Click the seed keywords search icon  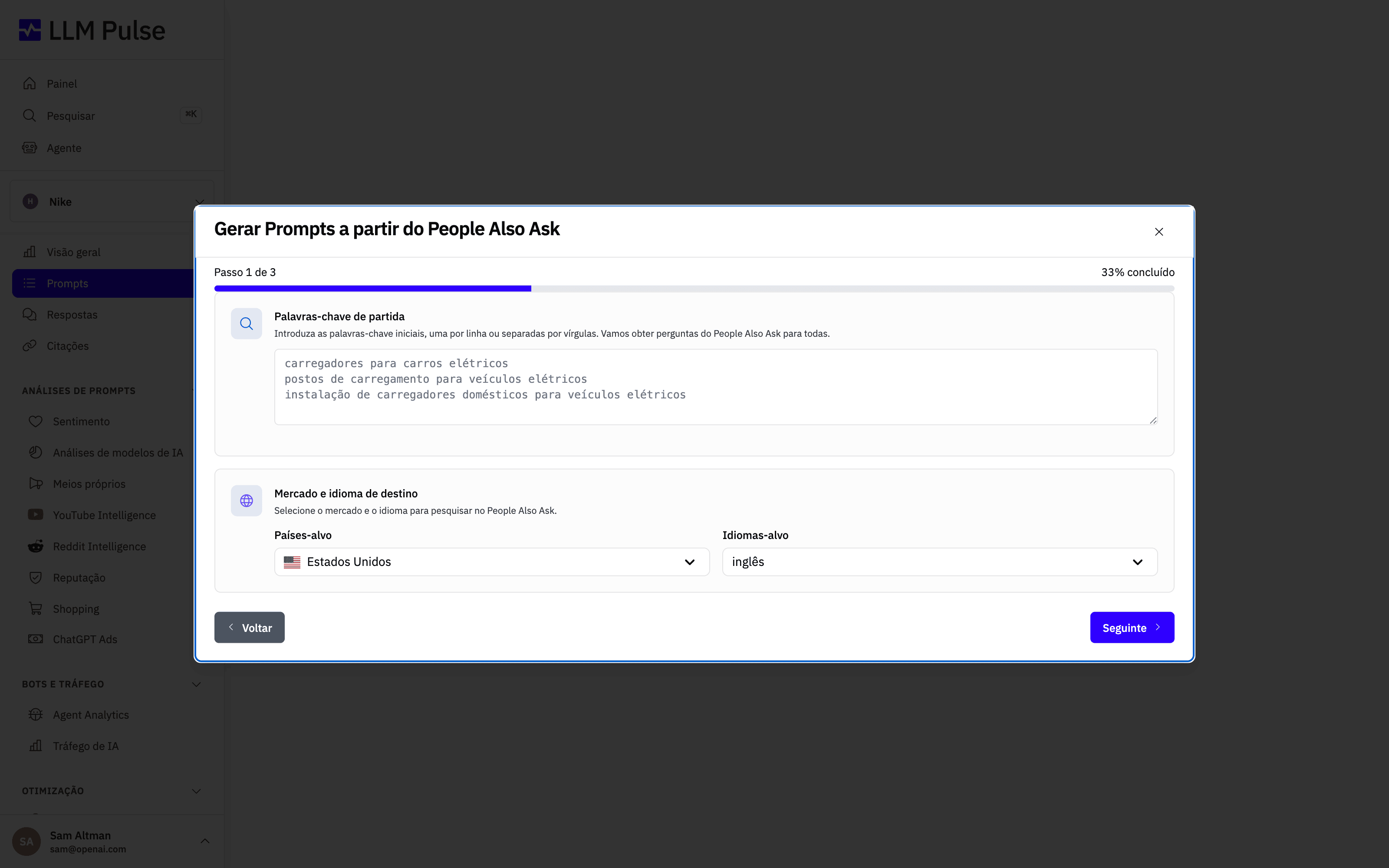[246, 324]
